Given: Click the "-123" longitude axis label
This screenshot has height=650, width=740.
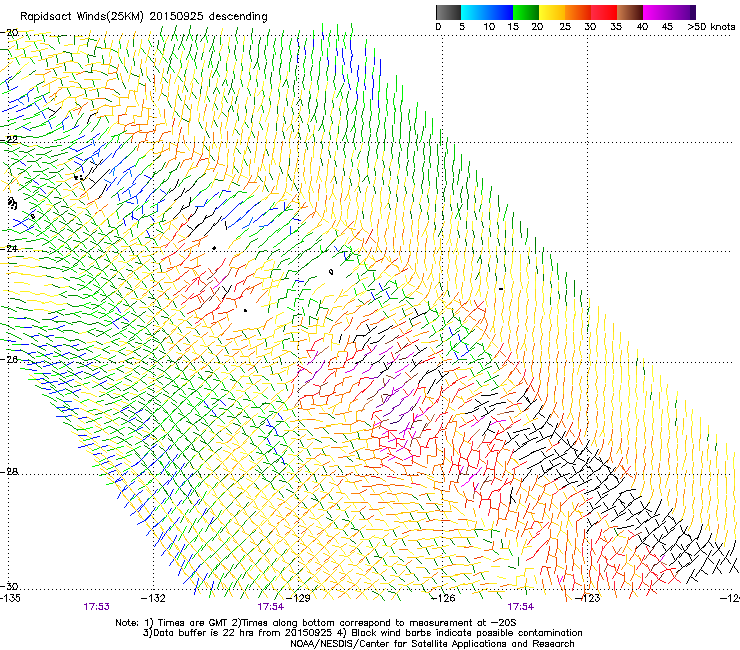Looking at the screenshot, I should tap(588, 598).
